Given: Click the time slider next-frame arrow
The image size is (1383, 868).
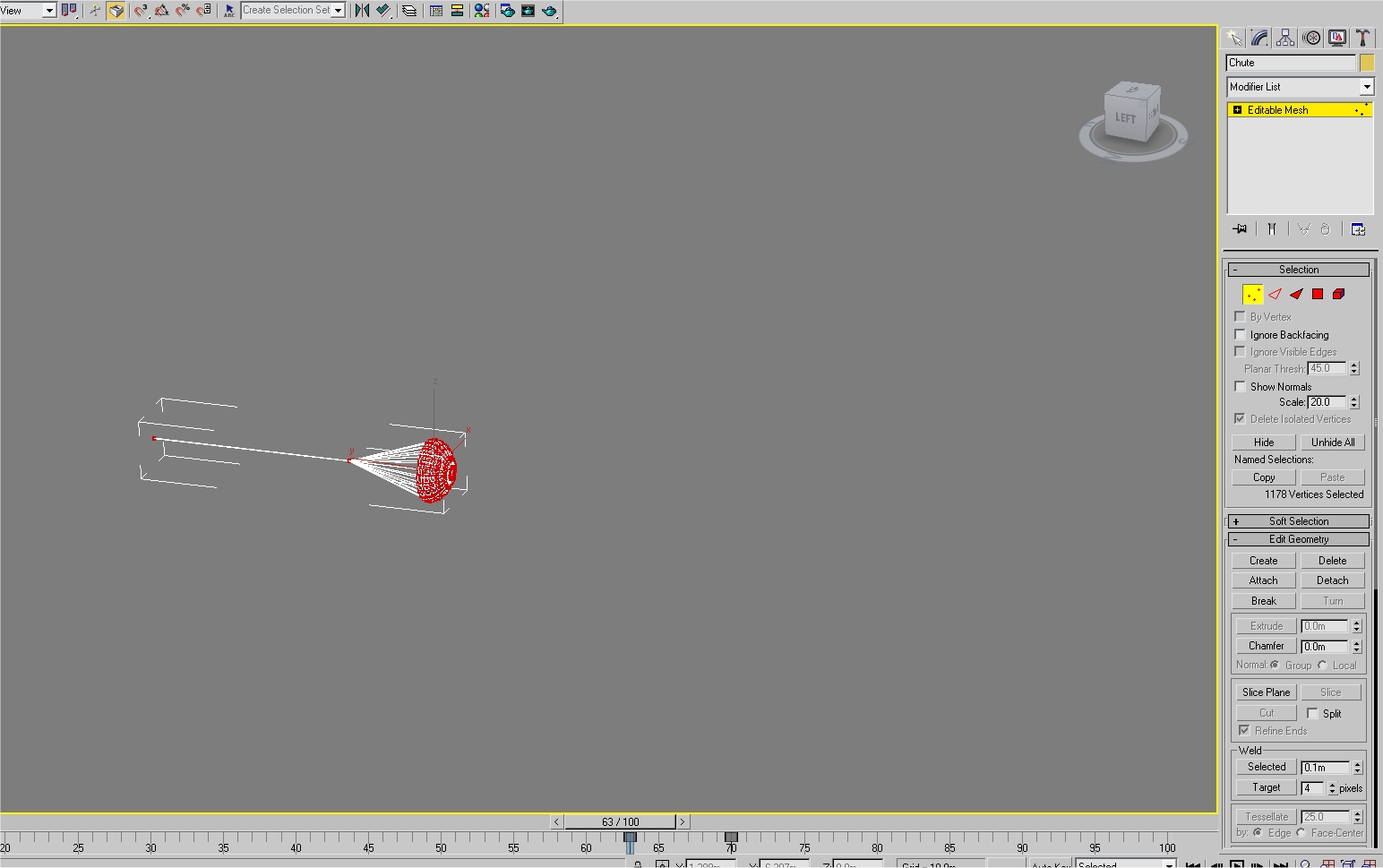Looking at the screenshot, I should [683, 821].
